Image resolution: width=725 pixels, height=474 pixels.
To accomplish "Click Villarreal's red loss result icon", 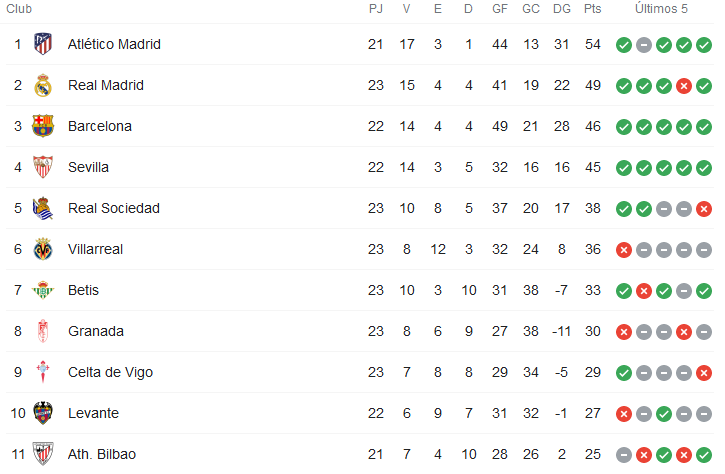I will coord(624,250).
